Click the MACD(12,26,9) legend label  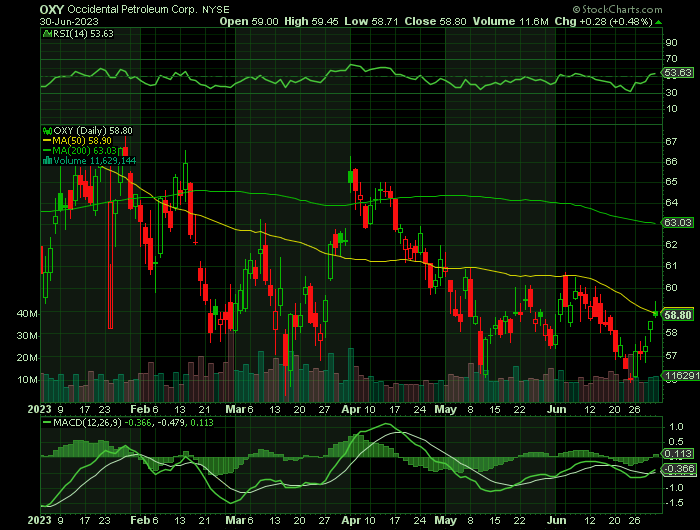click(x=87, y=422)
